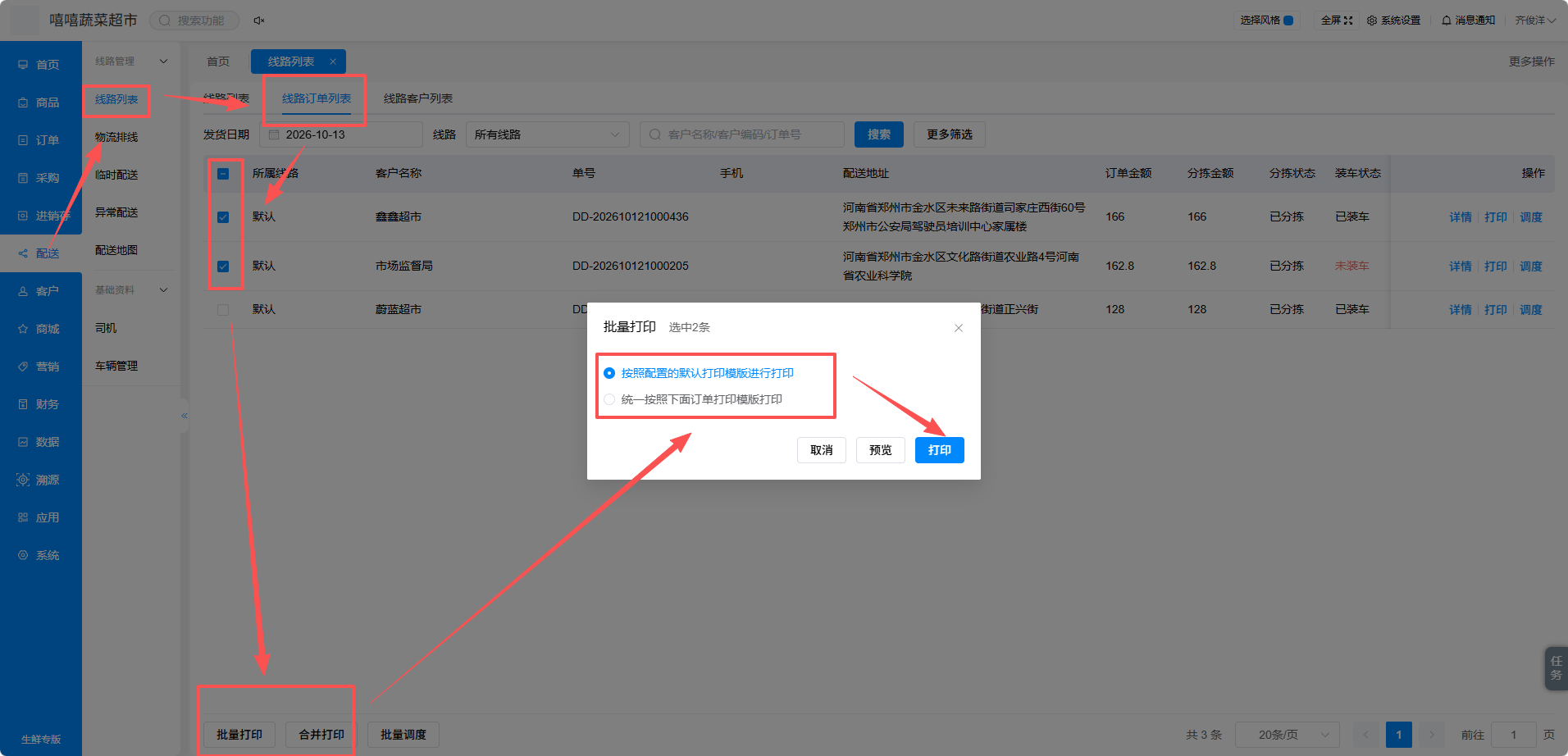Collapse the side menu double-chevron handle

185,416
